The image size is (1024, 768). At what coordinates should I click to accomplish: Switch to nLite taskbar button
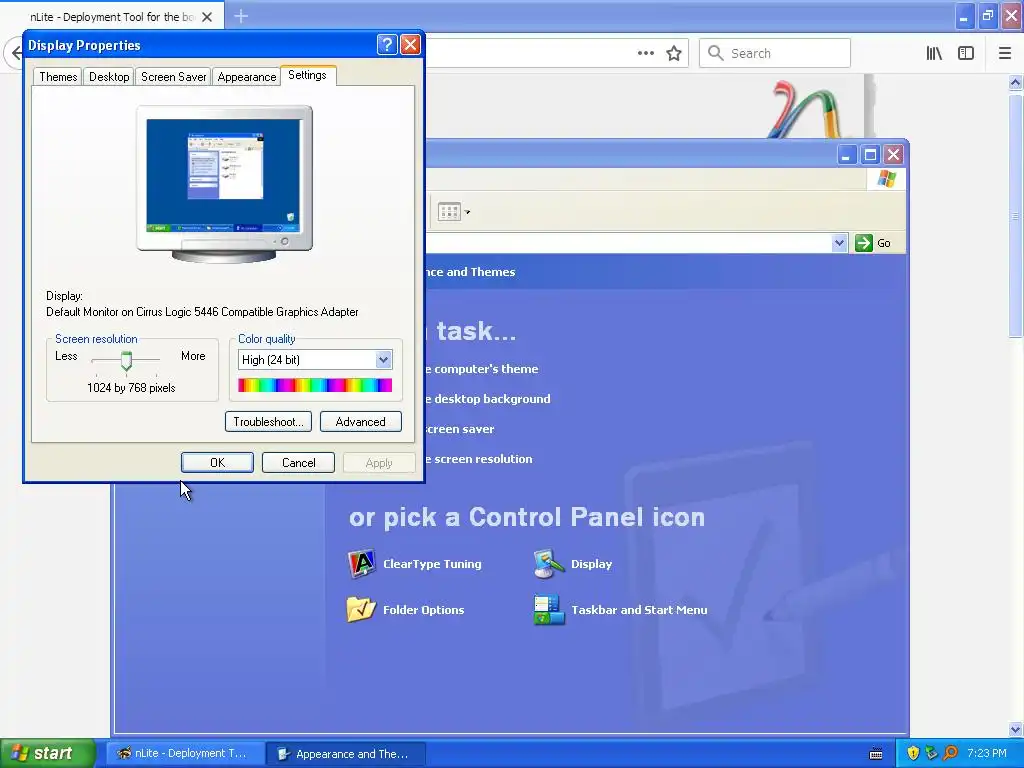(184, 754)
